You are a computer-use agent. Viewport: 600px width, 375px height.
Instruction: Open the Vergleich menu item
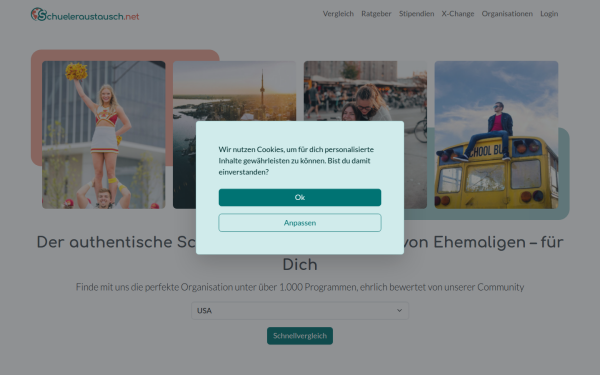(x=338, y=14)
